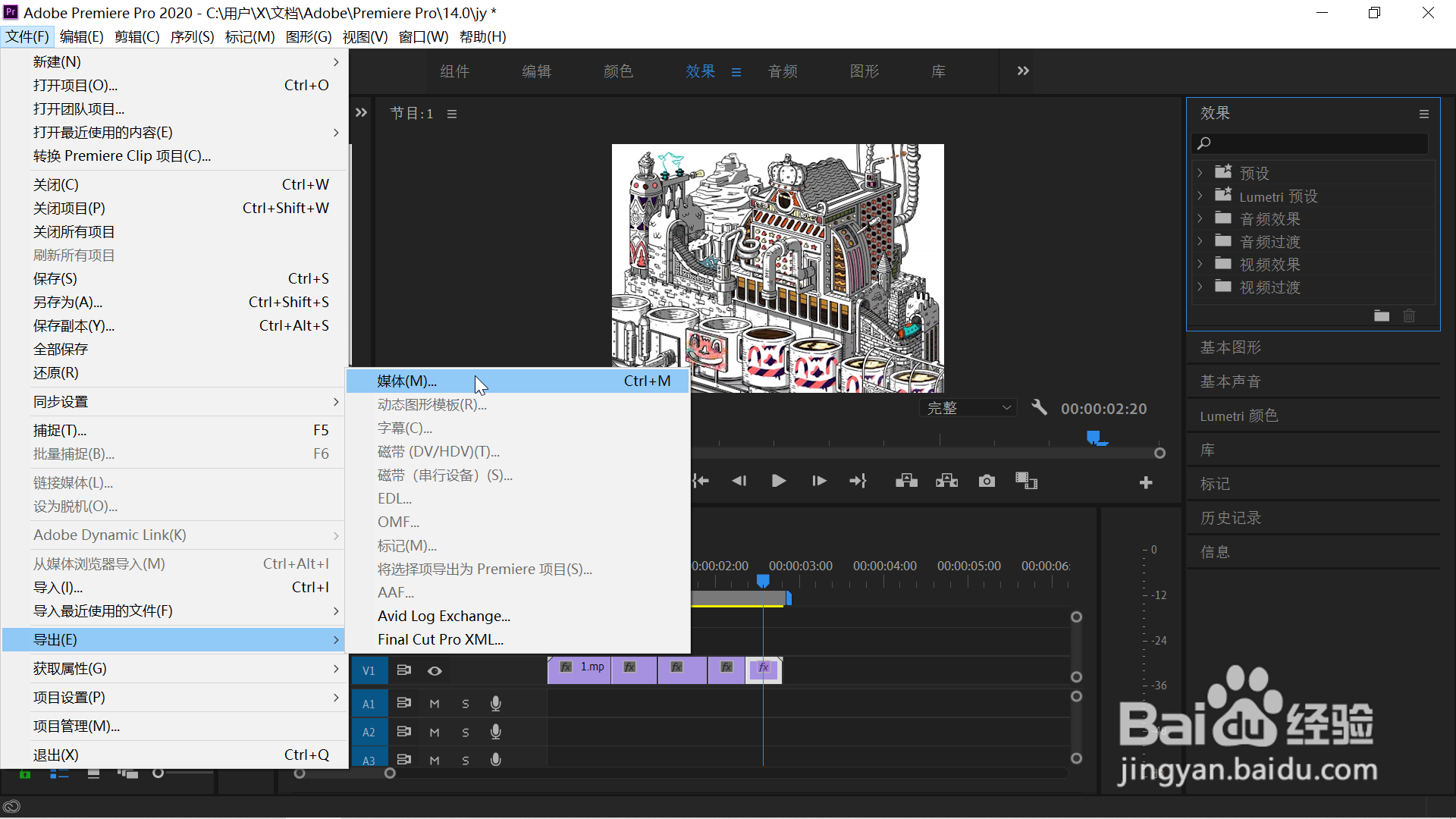Open Creative Cloud status icon
Viewport: 1456px width, 819px height.
(x=11, y=807)
